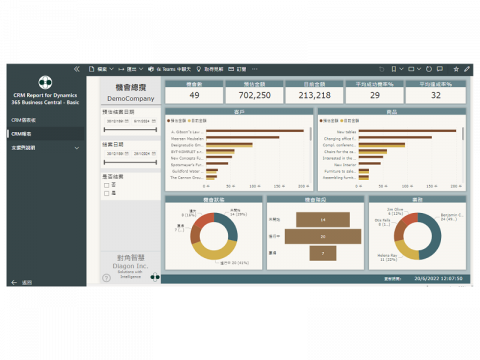The height and width of the screenshot is (360, 480).
Task: Click the card showing value 32
Action: [x=436, y=92]
